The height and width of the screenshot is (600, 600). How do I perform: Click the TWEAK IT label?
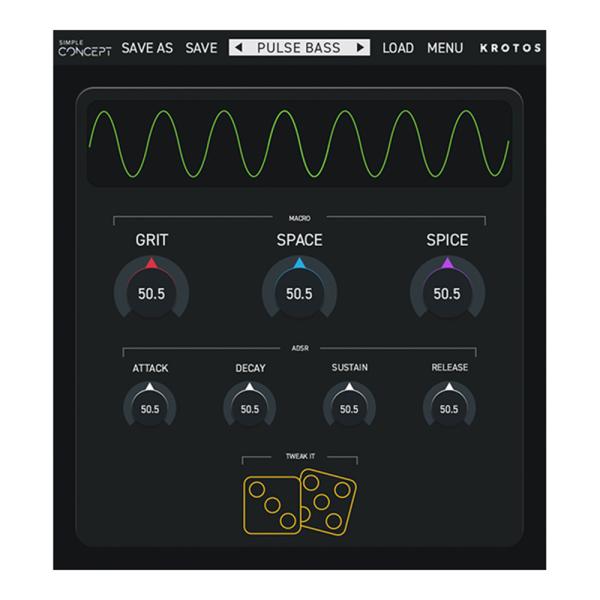pyautogui.click(x=299, y=456)
